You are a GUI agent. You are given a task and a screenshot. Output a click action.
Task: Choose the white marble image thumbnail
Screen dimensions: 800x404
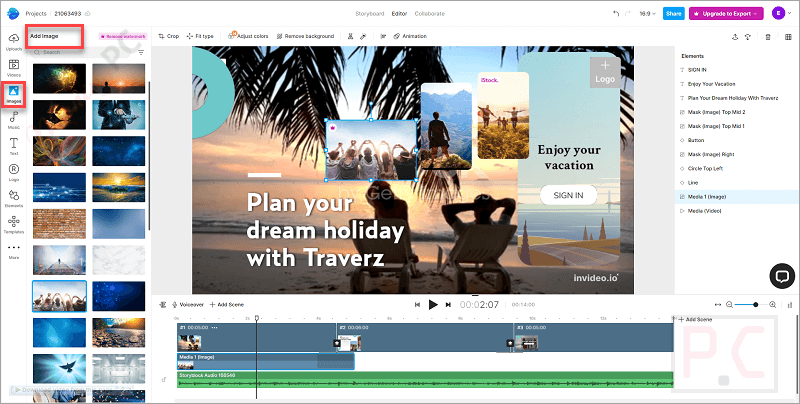[118, 260]
